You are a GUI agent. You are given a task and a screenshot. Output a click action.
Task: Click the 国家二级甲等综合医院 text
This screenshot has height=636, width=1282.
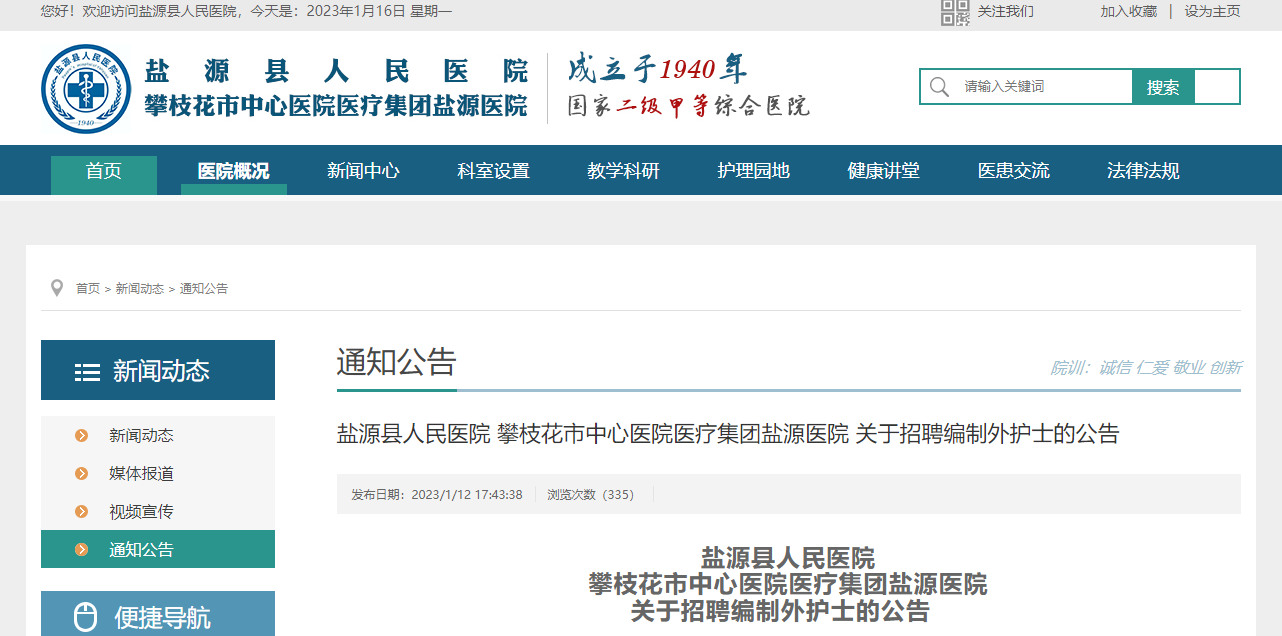tap(688, 106)
